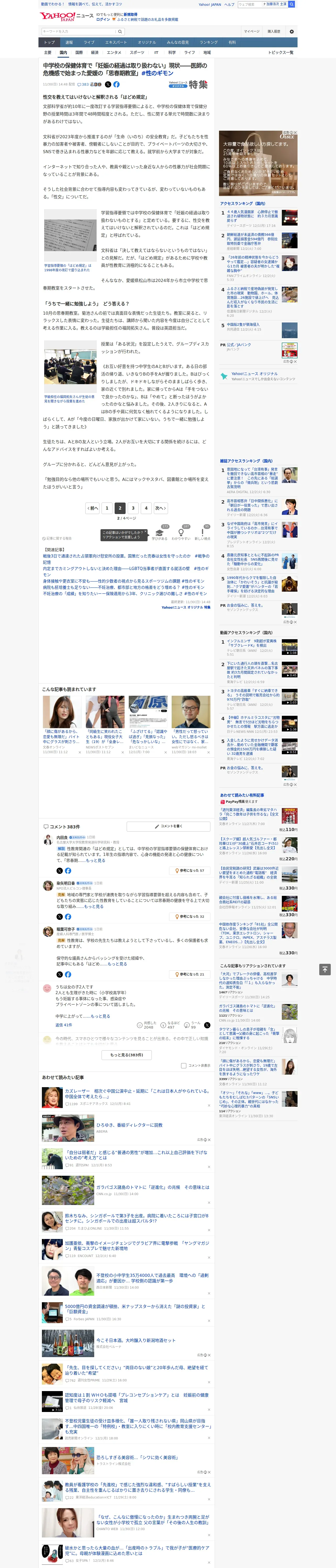Go to page 4 of the article
This screenshot has width=336, height=1568.
(x=146, y=508)
